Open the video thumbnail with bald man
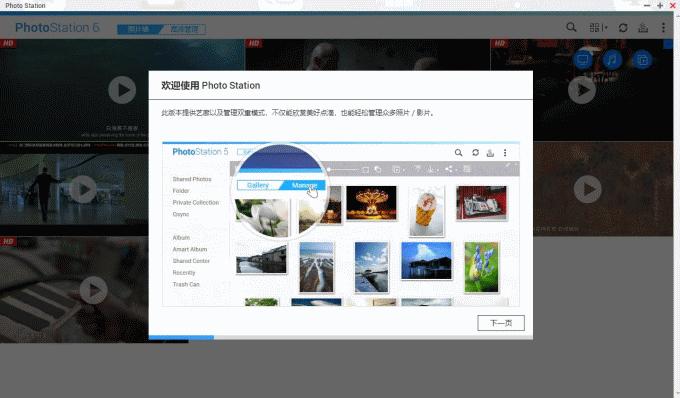This screenshot has width=680, height=398. (367, 55)
